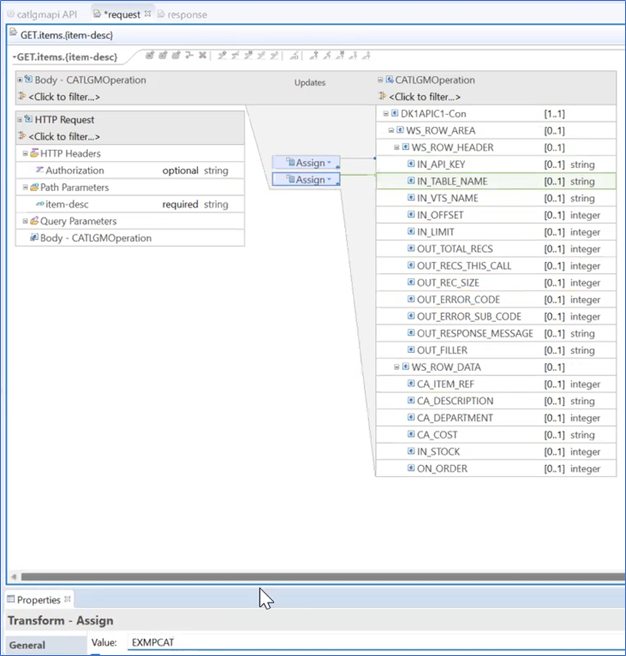Screen dimensions: 626x656
Task: Click the element icon beside OUT_RESPONSE_MESSAGE
Action: coord(411,333)
